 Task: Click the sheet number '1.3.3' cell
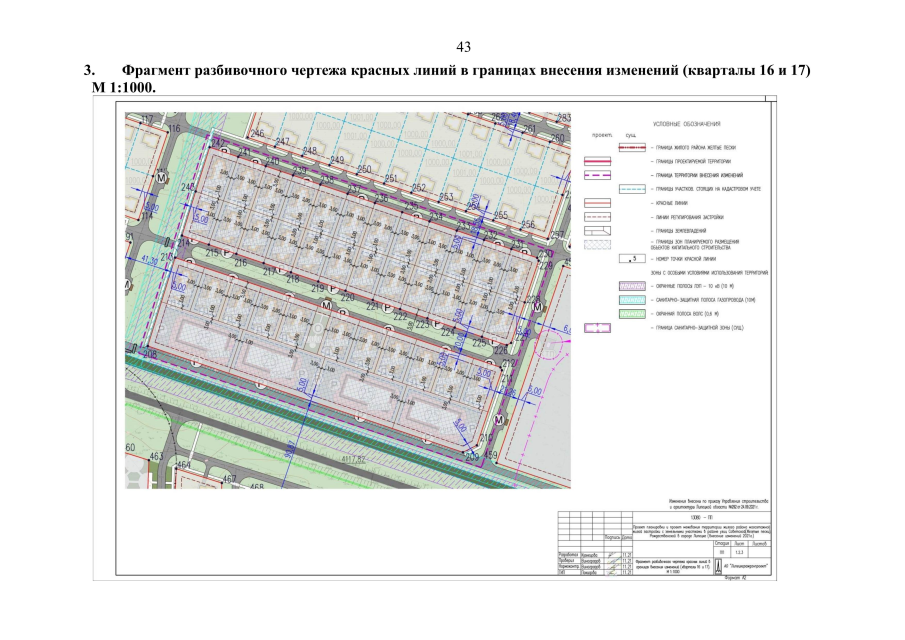pos(739,552)
